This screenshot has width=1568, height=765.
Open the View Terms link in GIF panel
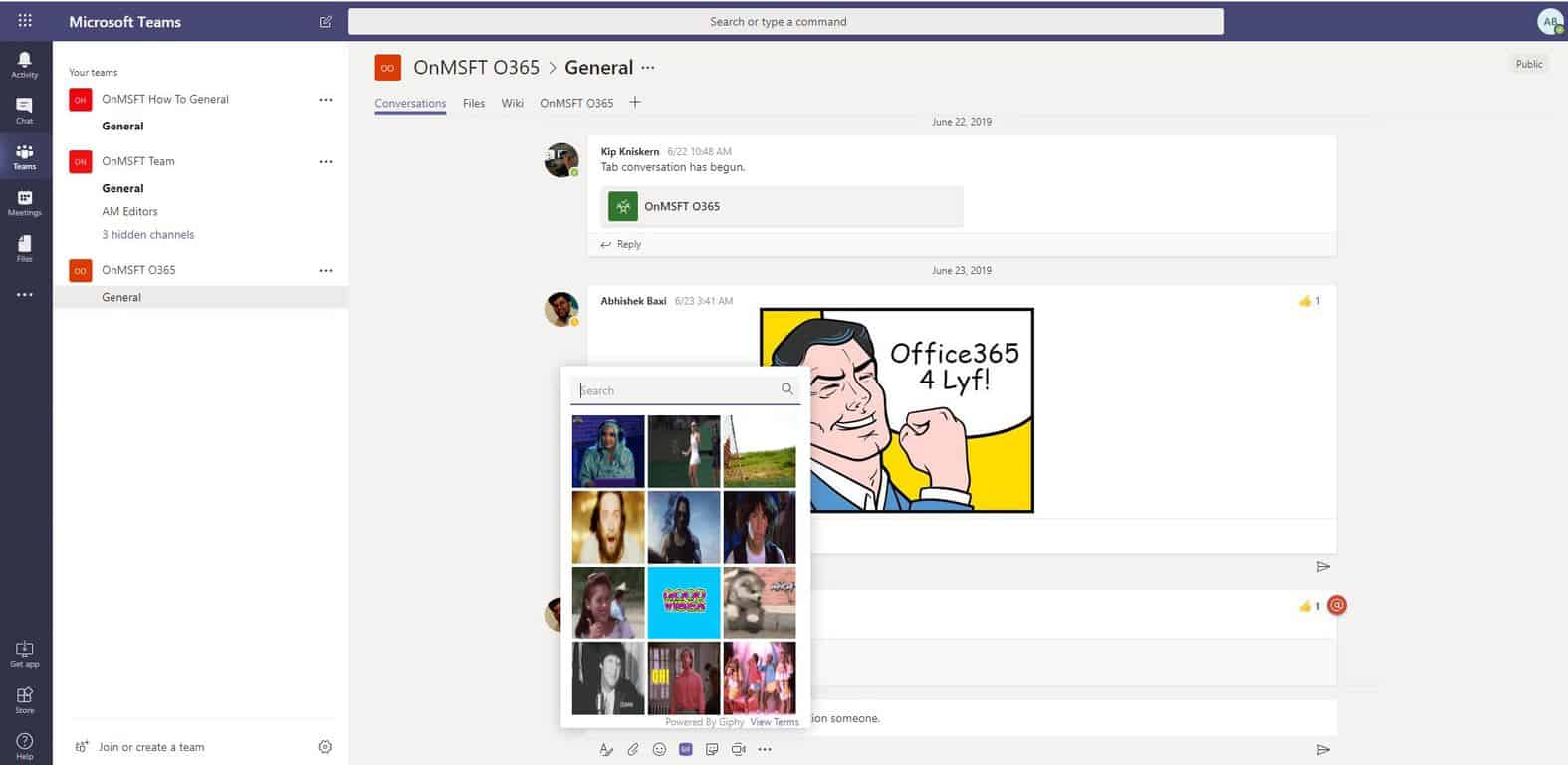pos(774,722)
